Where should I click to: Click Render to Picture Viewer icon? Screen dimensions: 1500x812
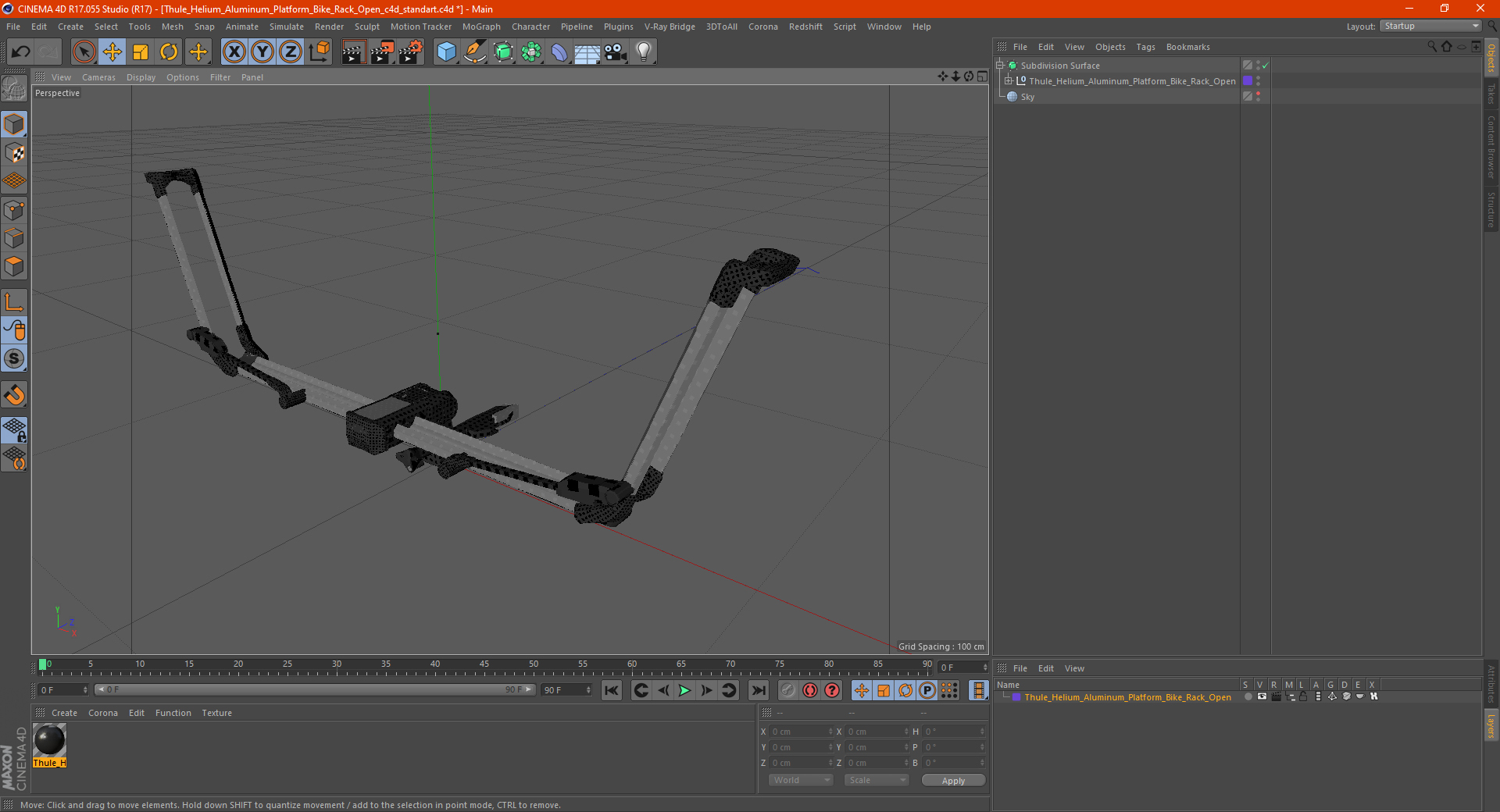pyautogui.click(x=381, y=52)
